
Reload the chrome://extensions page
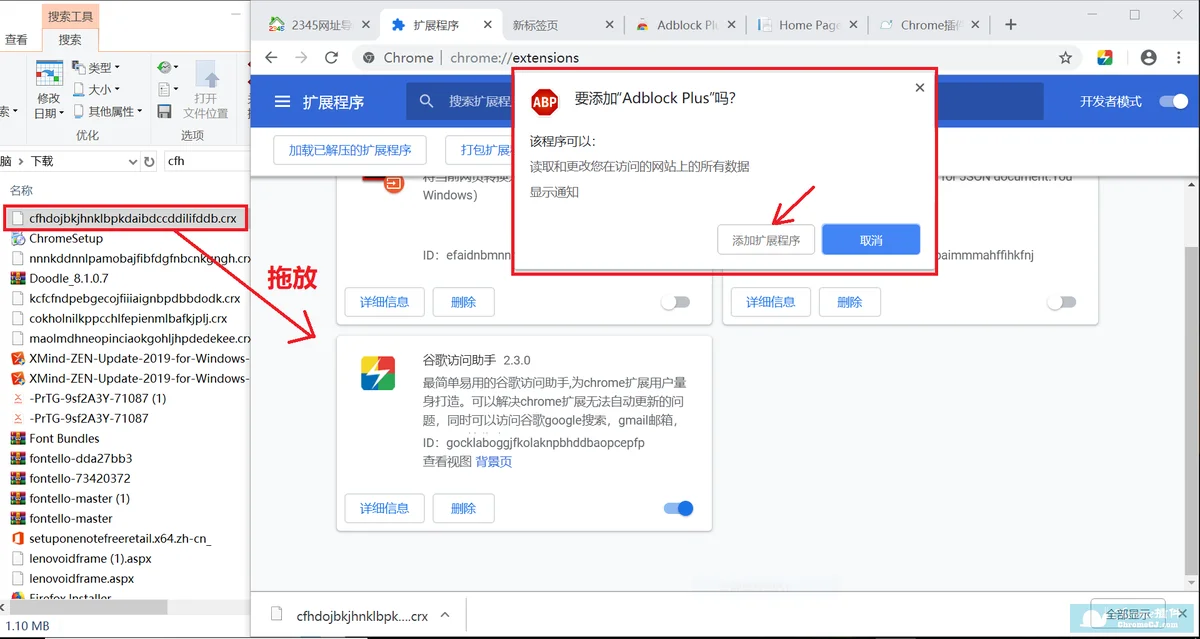[x=332, y=58]
